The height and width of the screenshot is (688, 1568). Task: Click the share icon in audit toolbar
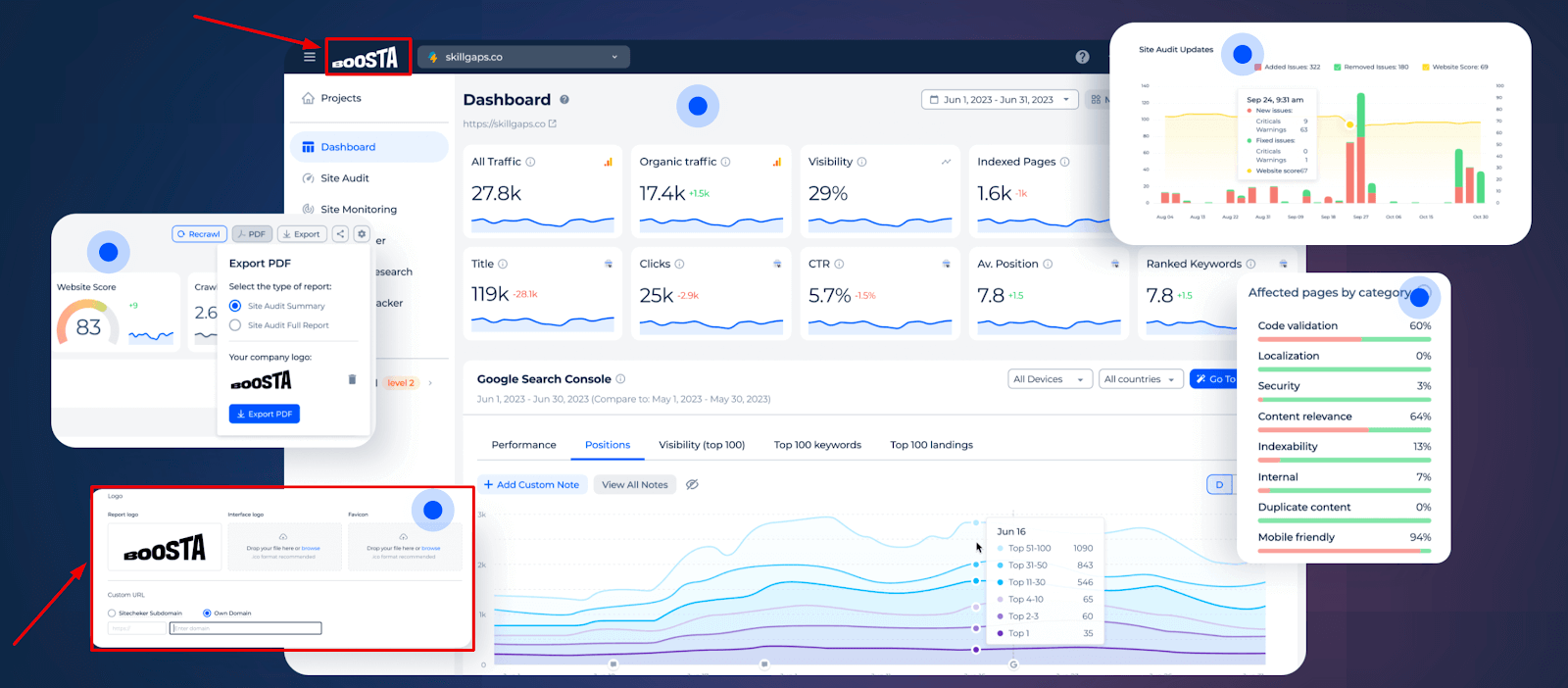click(340, 234)
